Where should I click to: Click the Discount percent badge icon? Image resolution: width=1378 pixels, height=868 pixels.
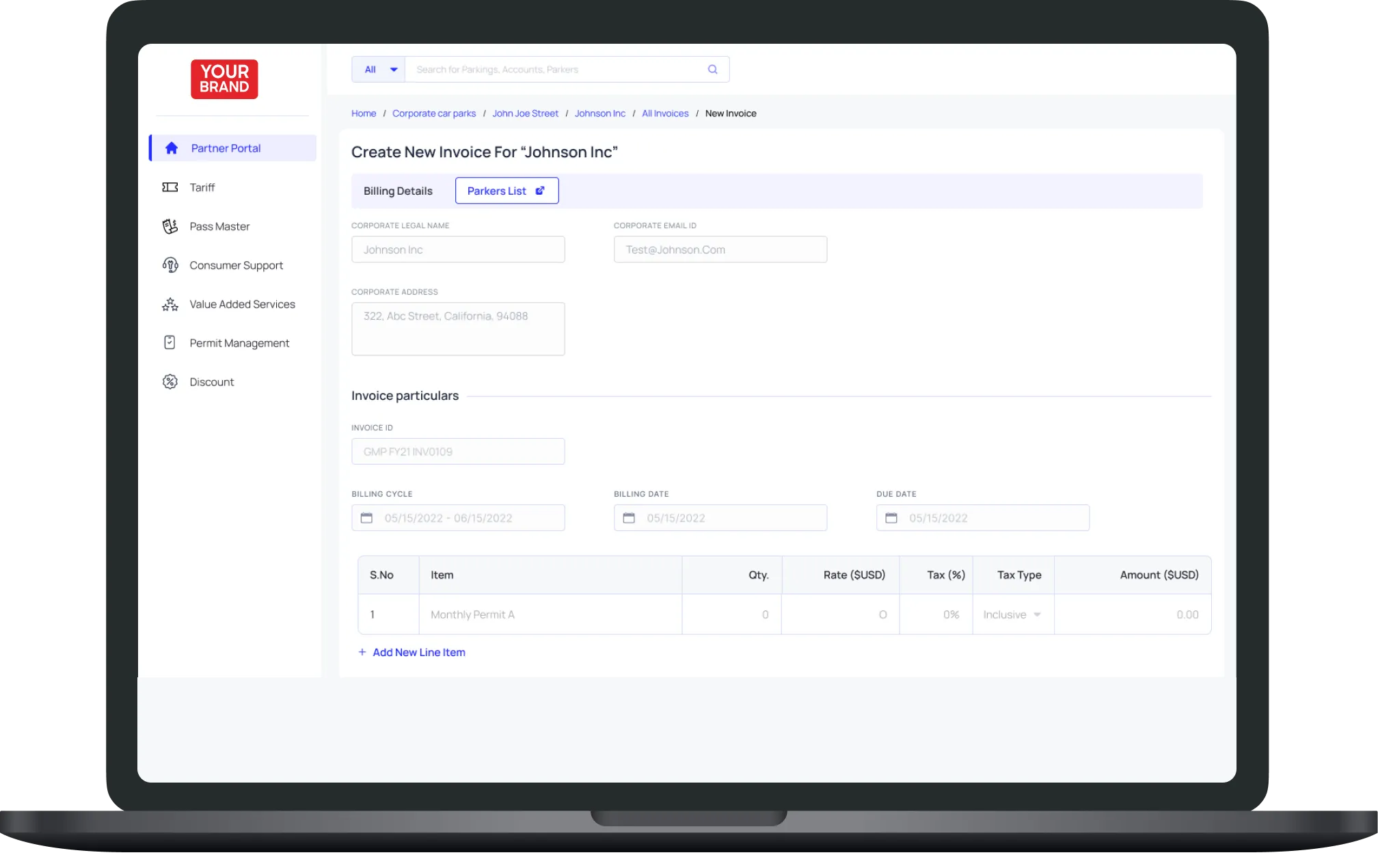tap(170, 381)
